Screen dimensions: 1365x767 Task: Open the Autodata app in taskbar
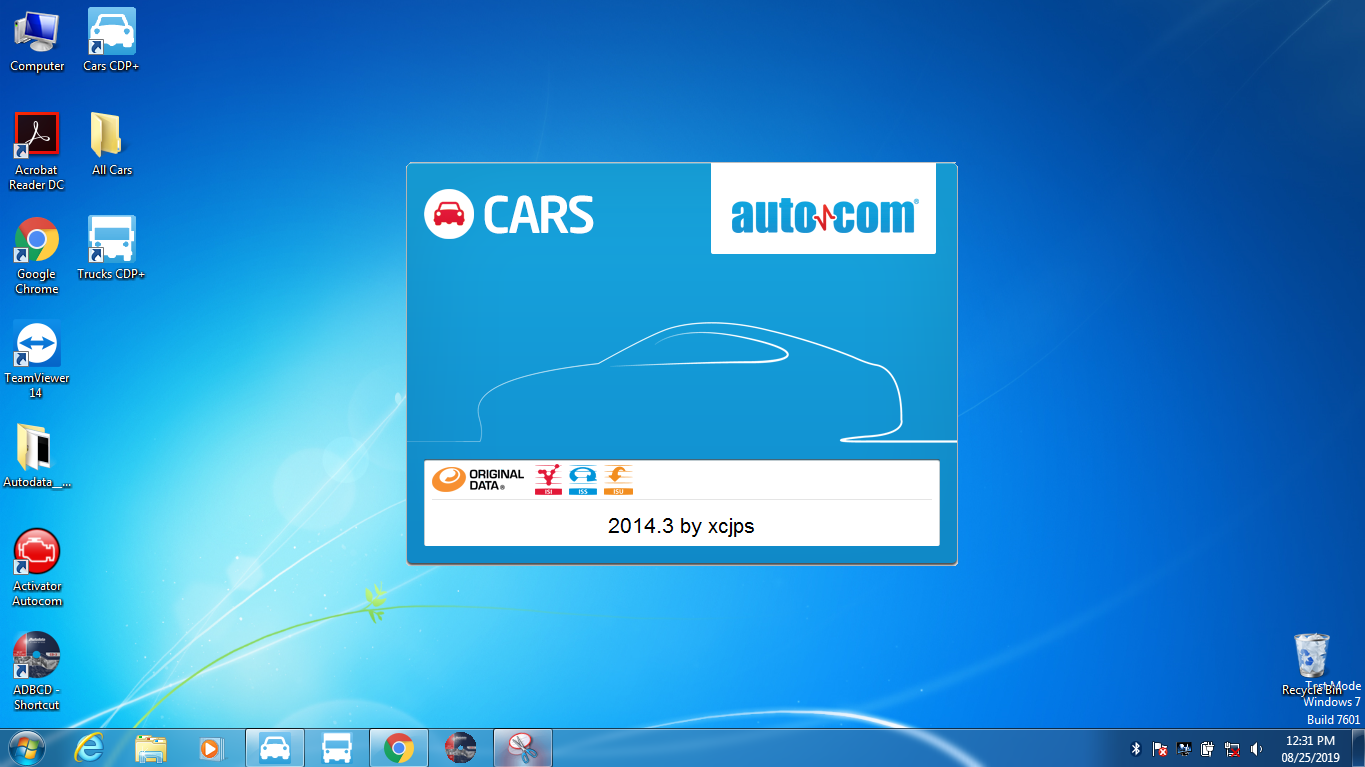click(x=460, y=748)
